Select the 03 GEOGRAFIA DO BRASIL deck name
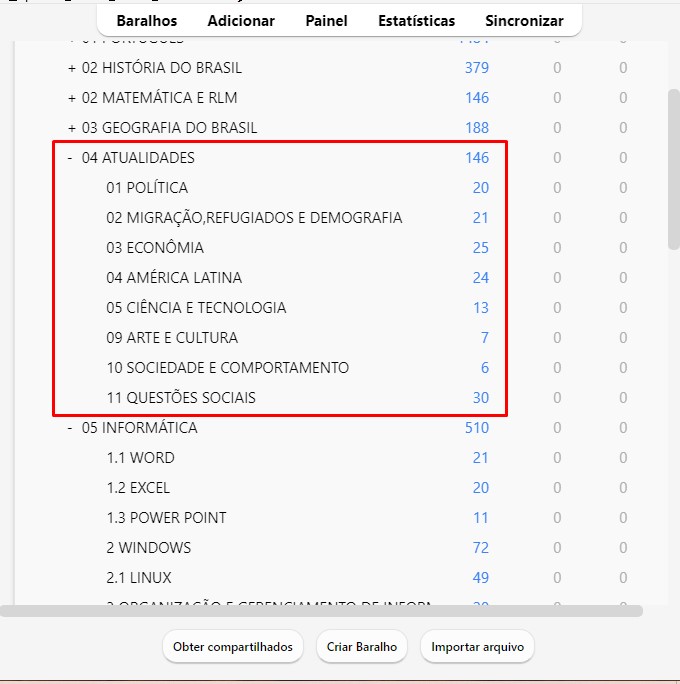Image resolution: width=680 pixels, height=684 pixels. tap(169, 128)
